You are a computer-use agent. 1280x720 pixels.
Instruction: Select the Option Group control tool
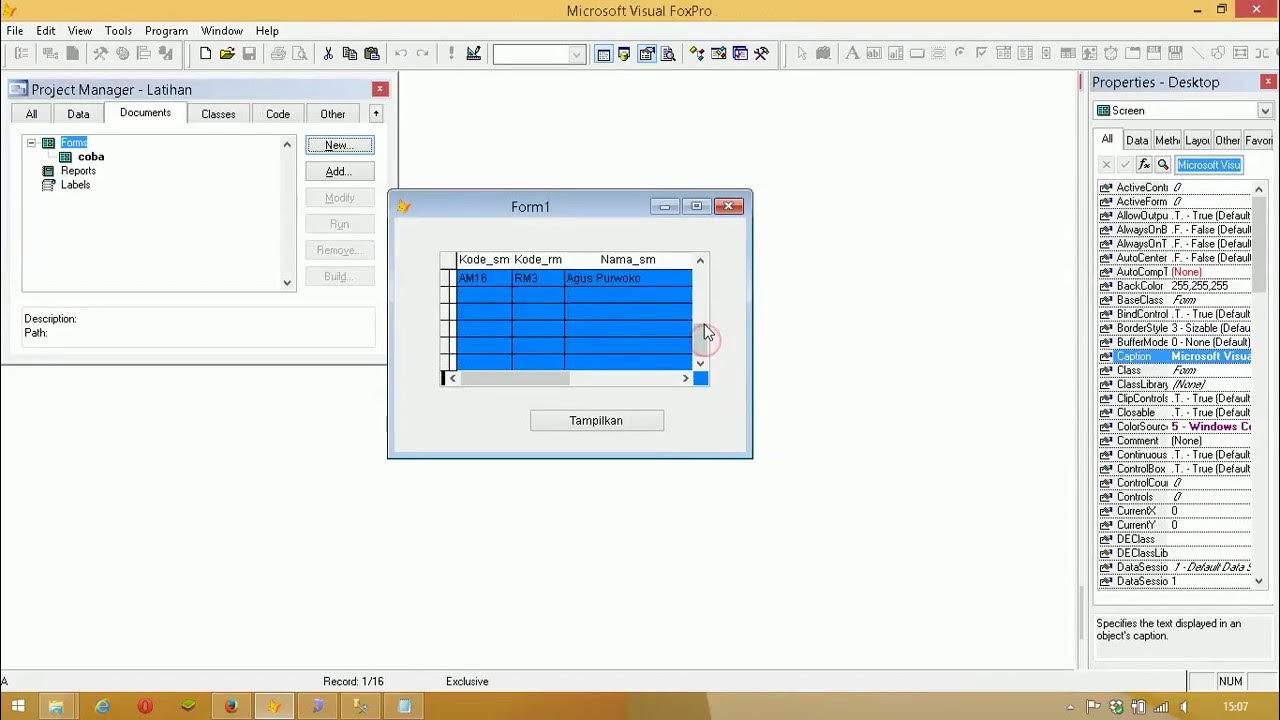tap(938, 54)
